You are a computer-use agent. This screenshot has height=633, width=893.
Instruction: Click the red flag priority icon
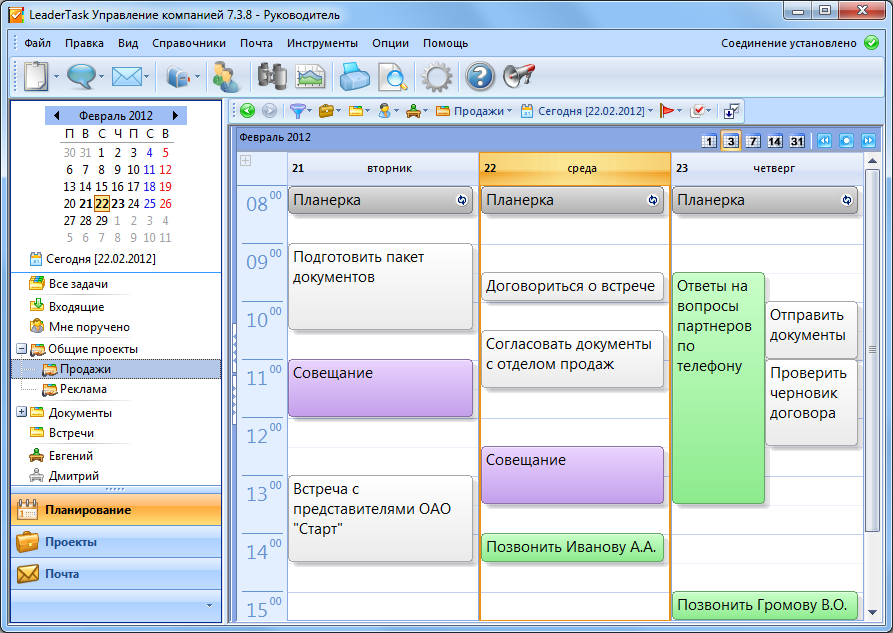point(666,111)
